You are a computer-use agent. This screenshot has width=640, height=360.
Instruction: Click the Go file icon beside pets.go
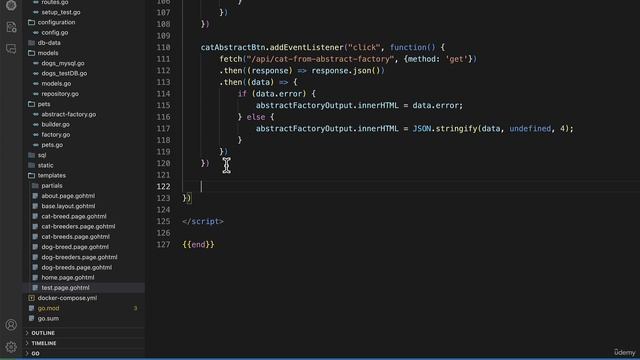point(36,145)
